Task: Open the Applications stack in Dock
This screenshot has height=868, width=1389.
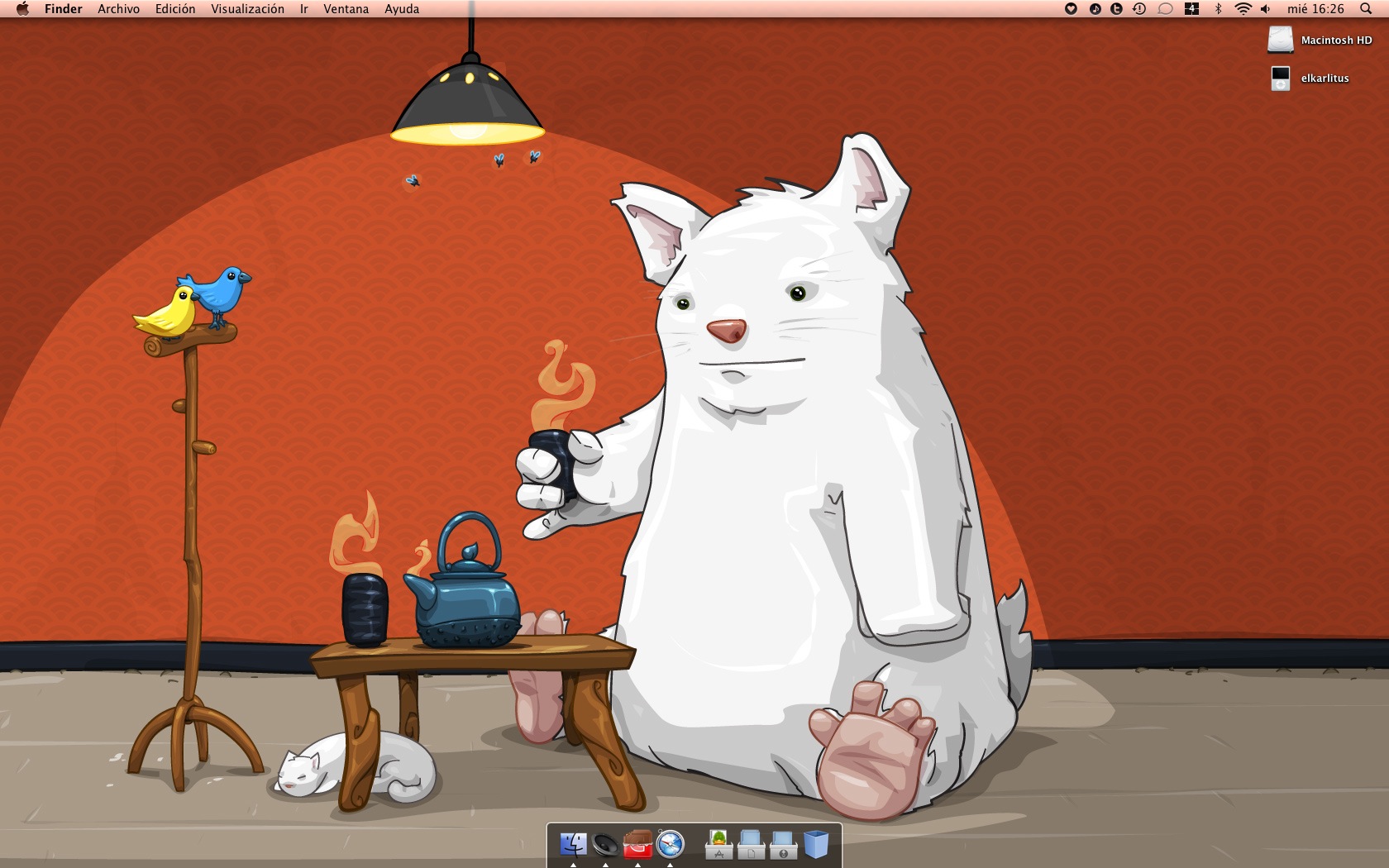Action: click(718, 844)
